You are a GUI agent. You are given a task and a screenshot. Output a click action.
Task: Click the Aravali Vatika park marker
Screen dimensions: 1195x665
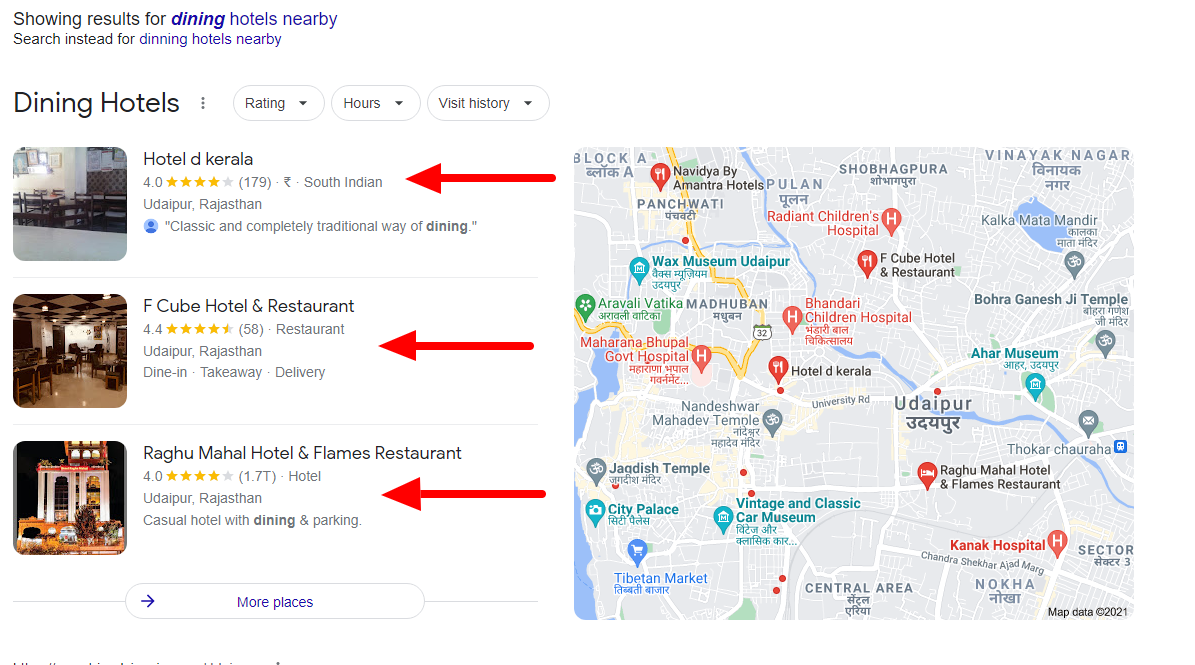[x=585, y=307]
